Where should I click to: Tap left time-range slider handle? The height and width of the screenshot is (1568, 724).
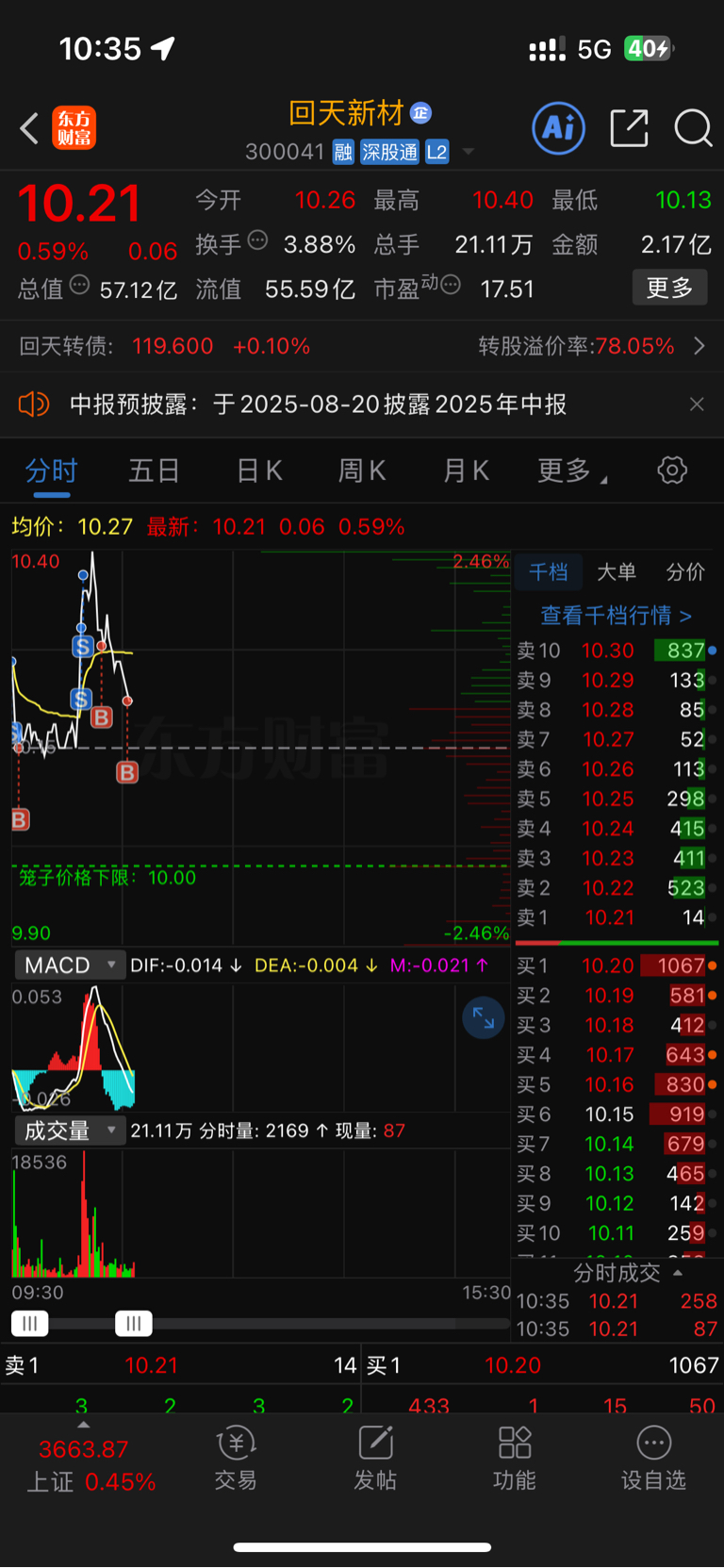30,1324
